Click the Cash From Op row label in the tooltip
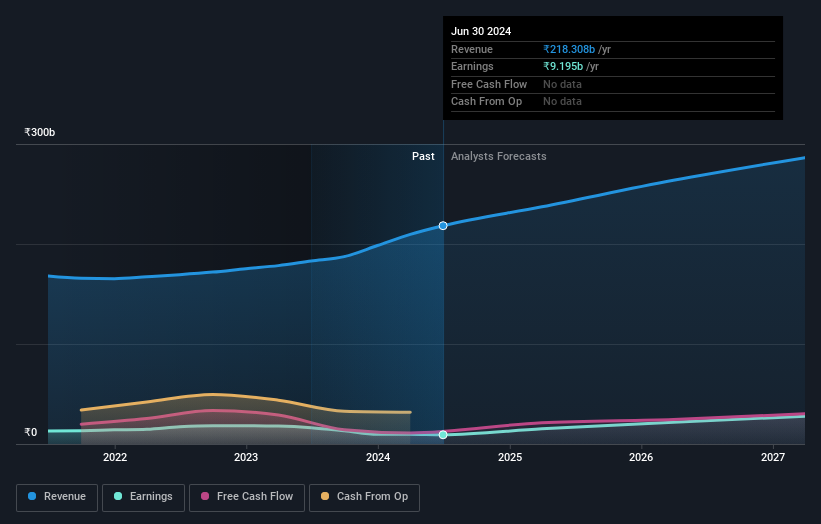 tap(486, 102)
